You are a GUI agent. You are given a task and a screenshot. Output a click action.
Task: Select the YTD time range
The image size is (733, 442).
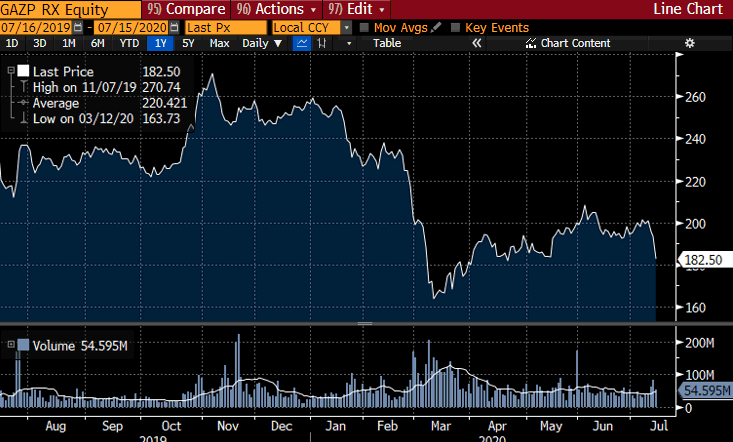[129, 43]
